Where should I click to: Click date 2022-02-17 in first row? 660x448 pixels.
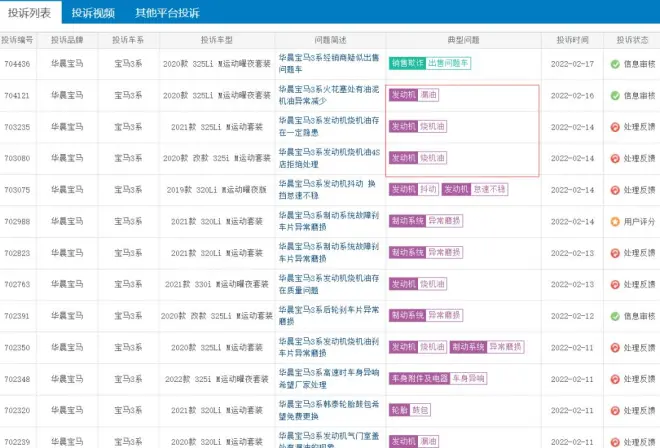572,64
